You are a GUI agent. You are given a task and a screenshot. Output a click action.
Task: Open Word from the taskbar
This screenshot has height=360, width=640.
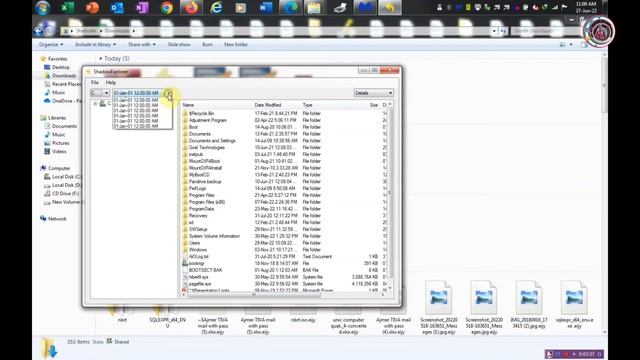click(x=266, y=7)
